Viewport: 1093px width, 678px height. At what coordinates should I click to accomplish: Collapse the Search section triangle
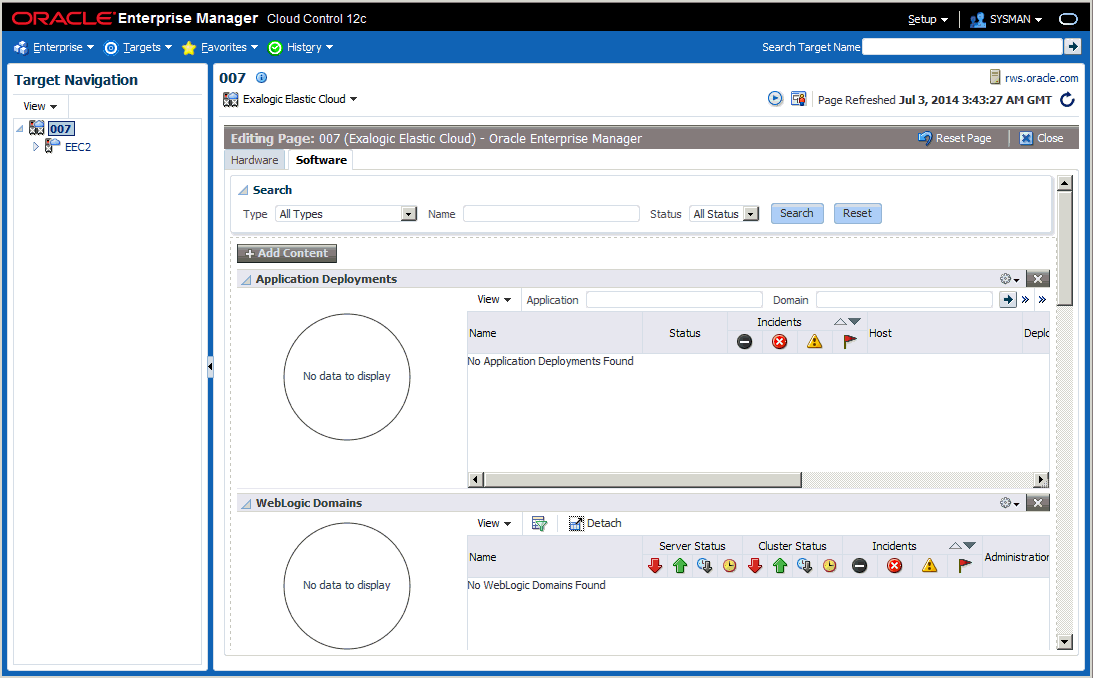coord(243,190)
